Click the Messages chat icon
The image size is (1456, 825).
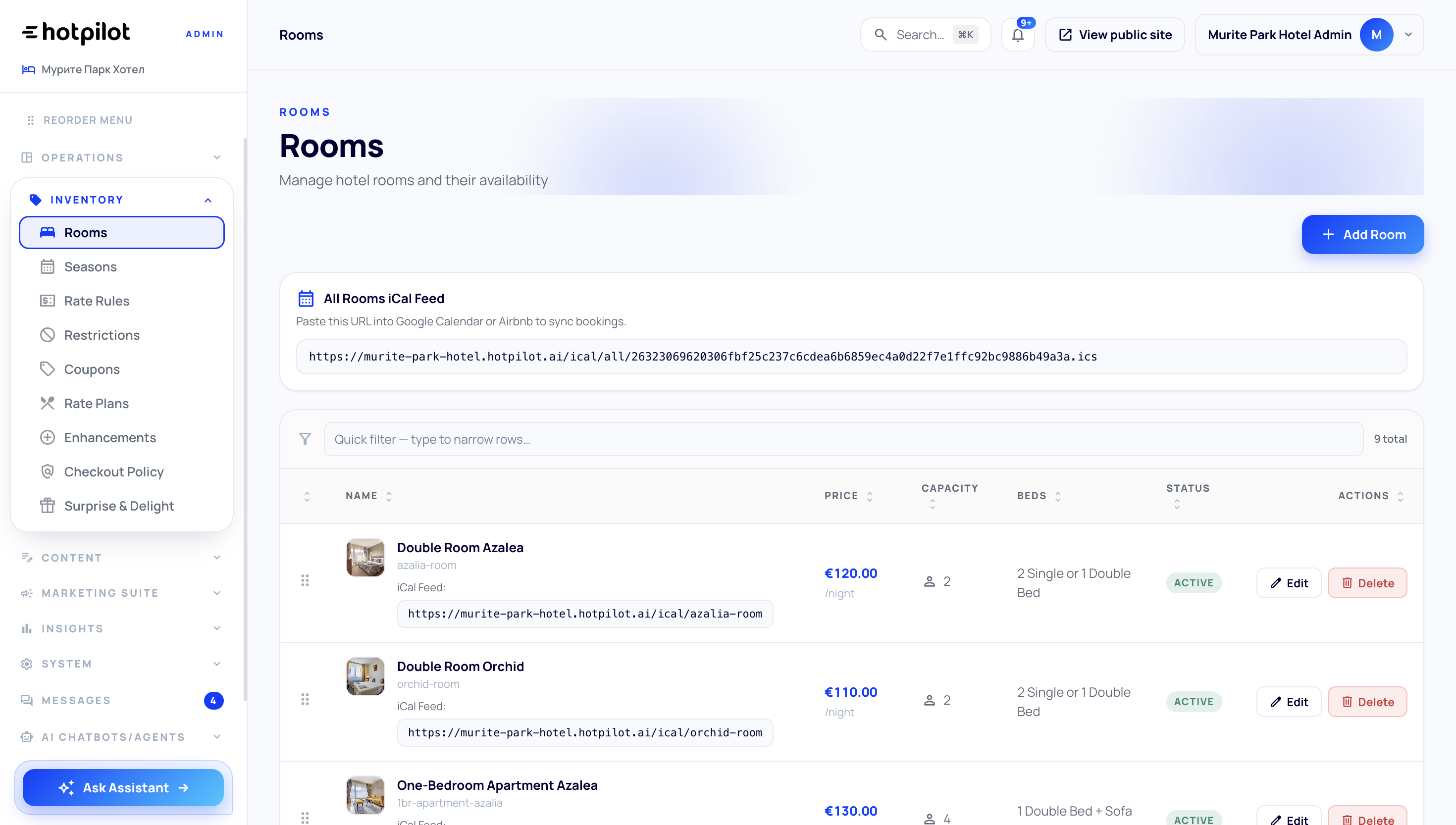pos(27,700)
